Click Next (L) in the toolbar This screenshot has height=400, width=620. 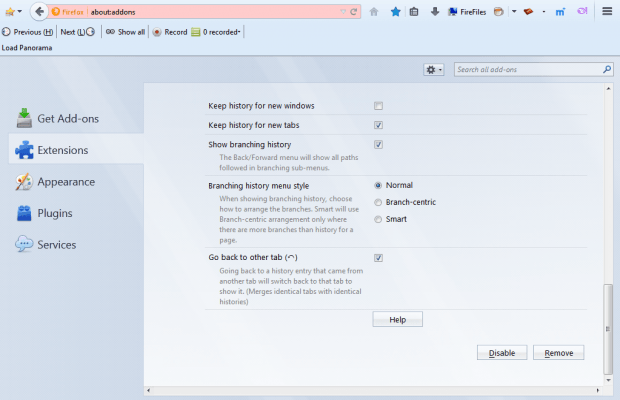pyautogui.click(x=78, y=32)
